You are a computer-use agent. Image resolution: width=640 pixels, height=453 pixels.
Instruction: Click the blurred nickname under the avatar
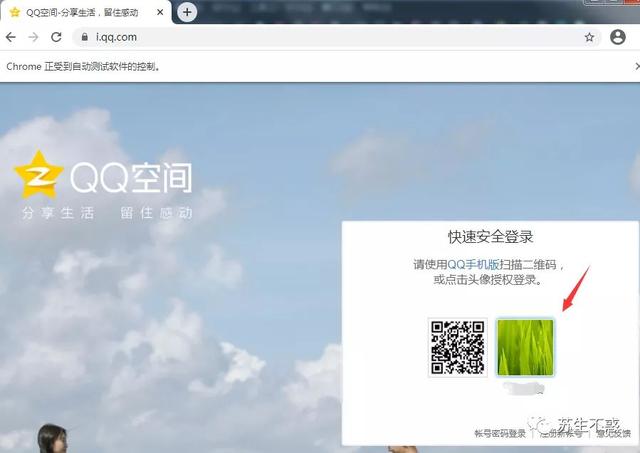pyautogui.click(x=525, y=388)
